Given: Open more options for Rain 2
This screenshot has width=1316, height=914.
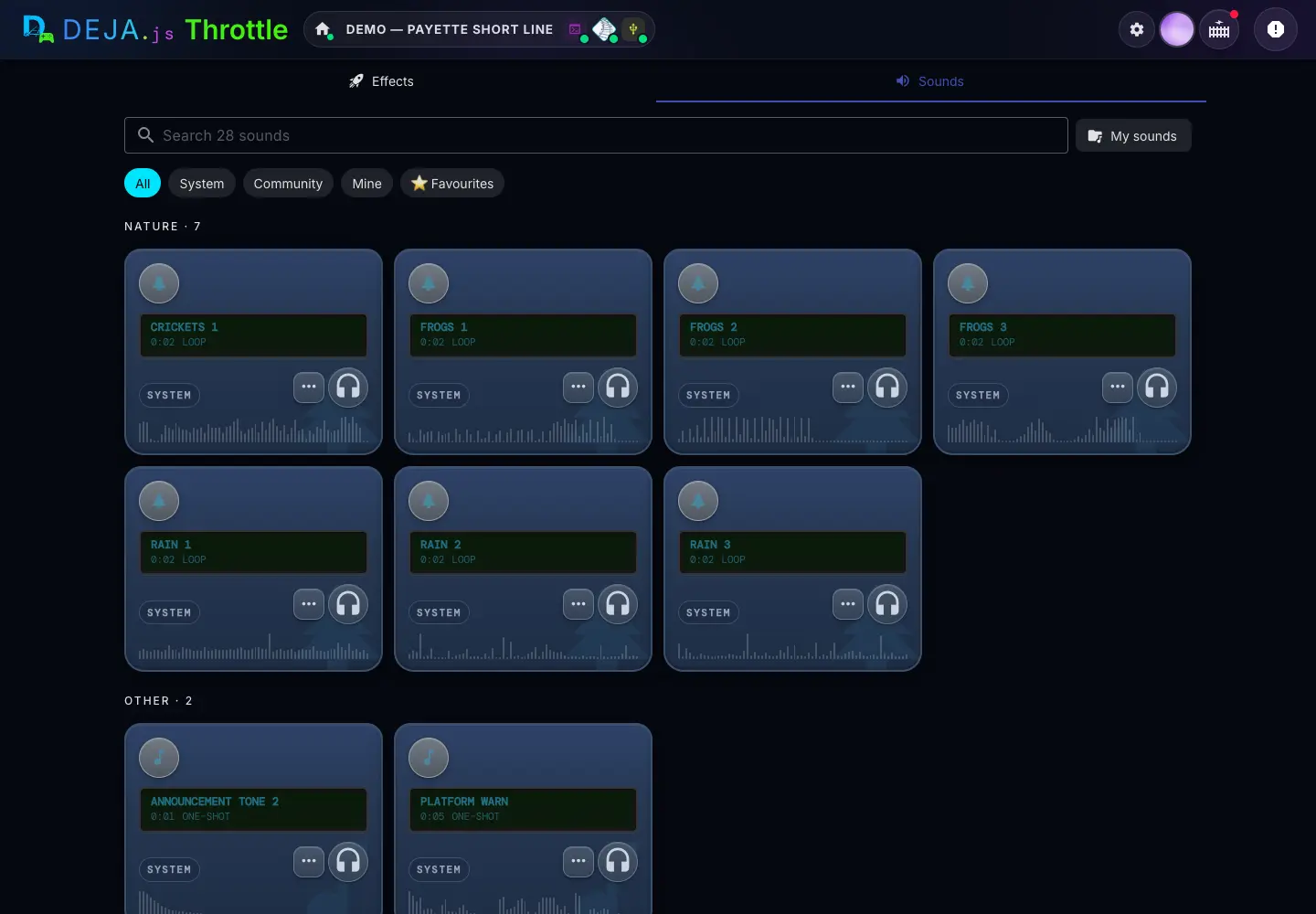Looking at the screenshot, I should pyautogui.click(x=578, y=604).
